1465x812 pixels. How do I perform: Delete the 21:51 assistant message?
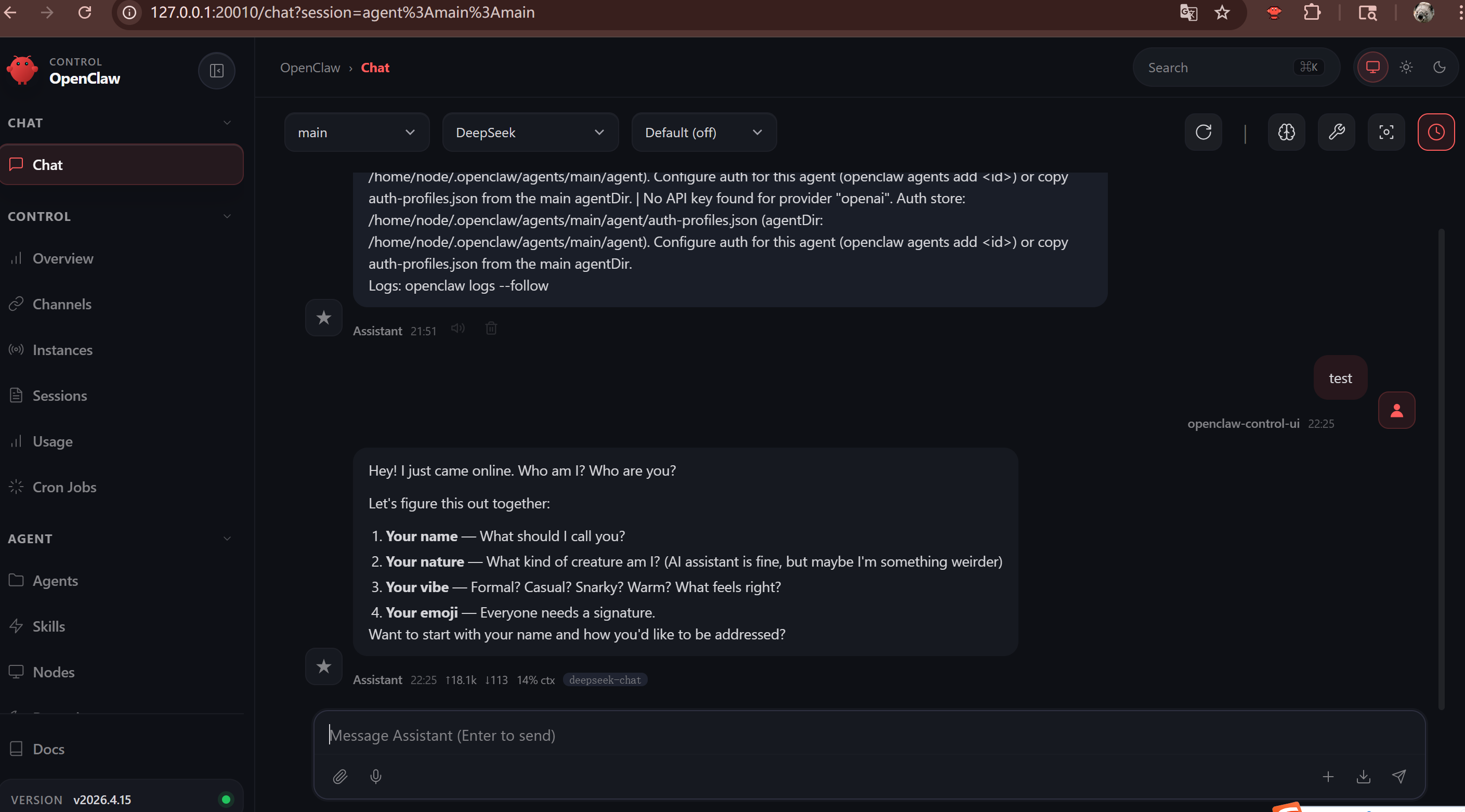coord(491,329)
